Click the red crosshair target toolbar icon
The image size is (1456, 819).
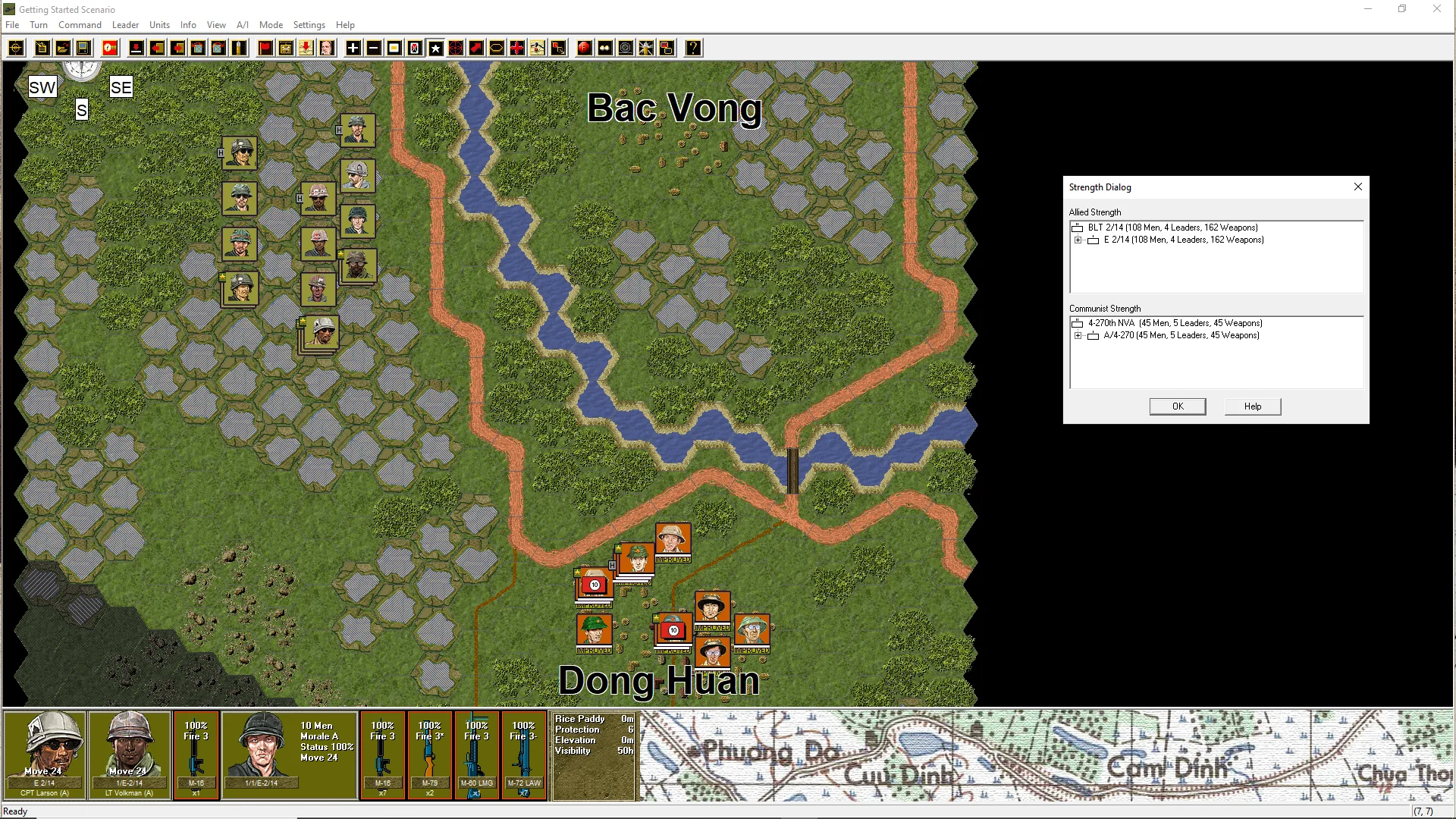click(x=456, y=49)
